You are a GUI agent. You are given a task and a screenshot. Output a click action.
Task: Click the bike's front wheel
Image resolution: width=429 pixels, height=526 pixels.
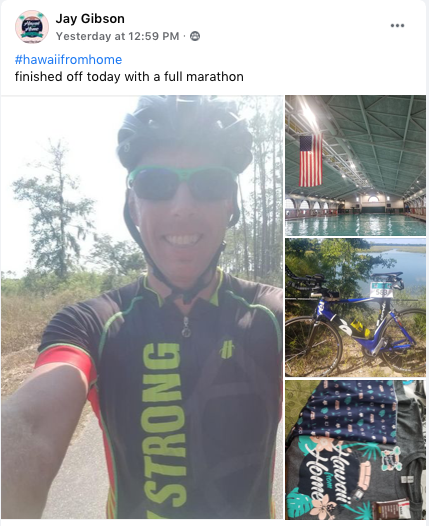point(313,346)
